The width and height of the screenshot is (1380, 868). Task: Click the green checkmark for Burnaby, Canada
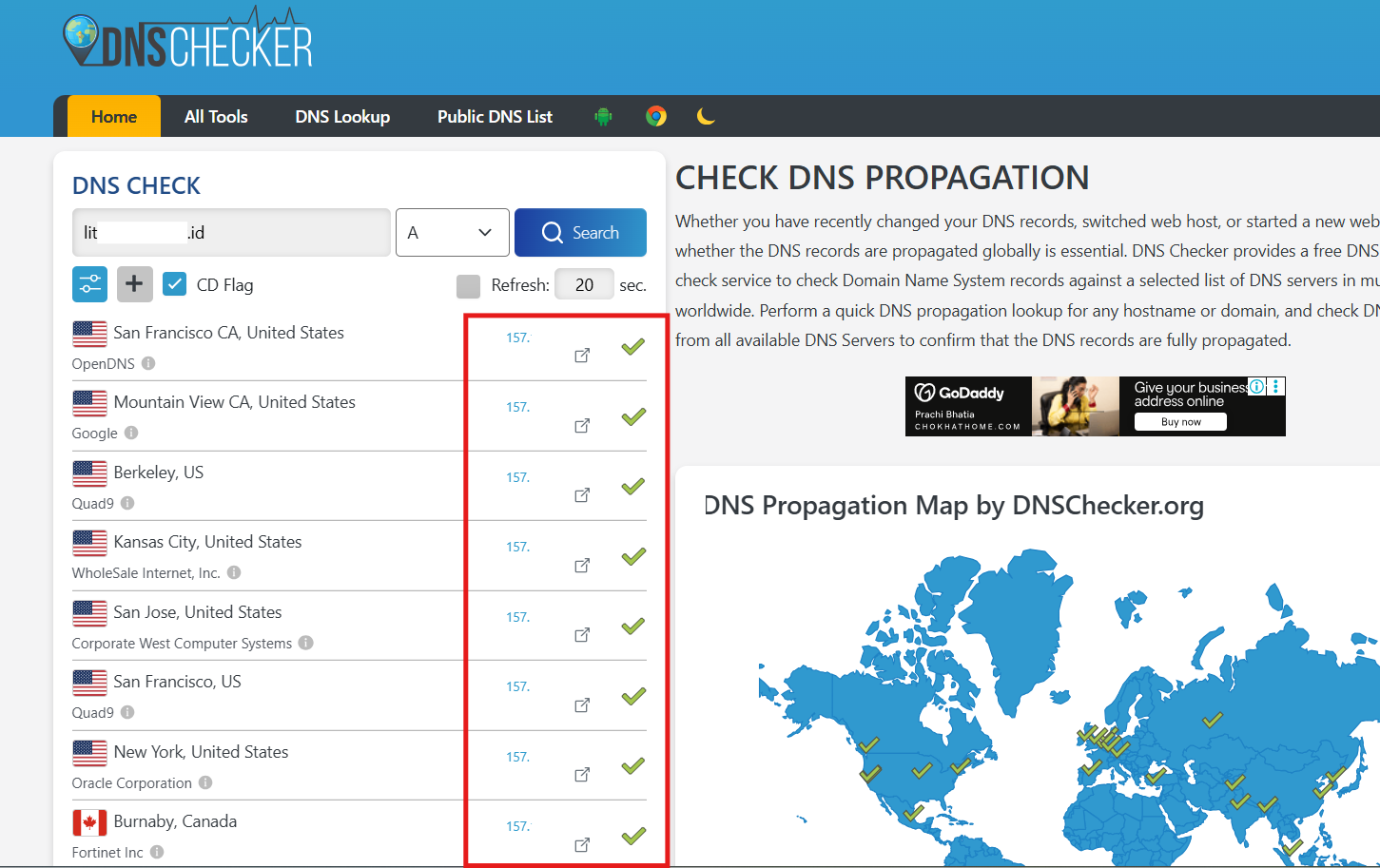click(632, 836)
